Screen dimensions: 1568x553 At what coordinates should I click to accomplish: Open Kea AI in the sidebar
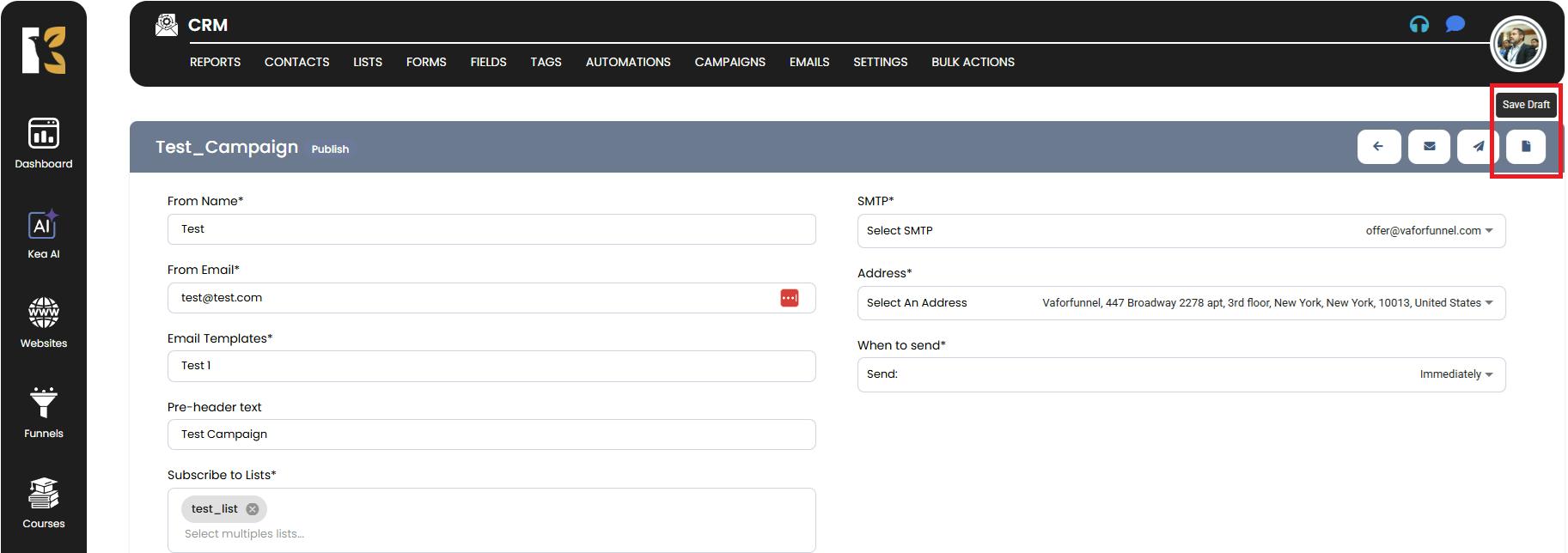tap(44, 234)
